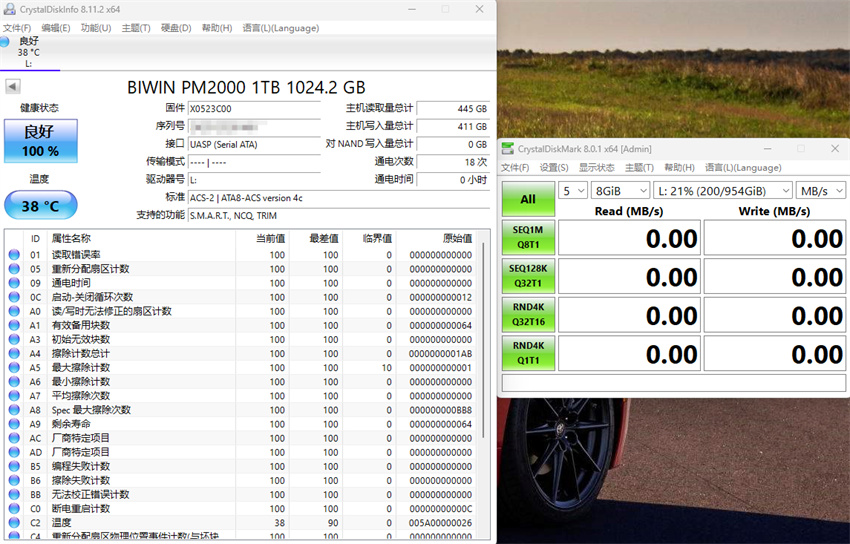Open 帮助(H) menu in CrystalDiskMark
850x544 pixels.
(680, 167)
